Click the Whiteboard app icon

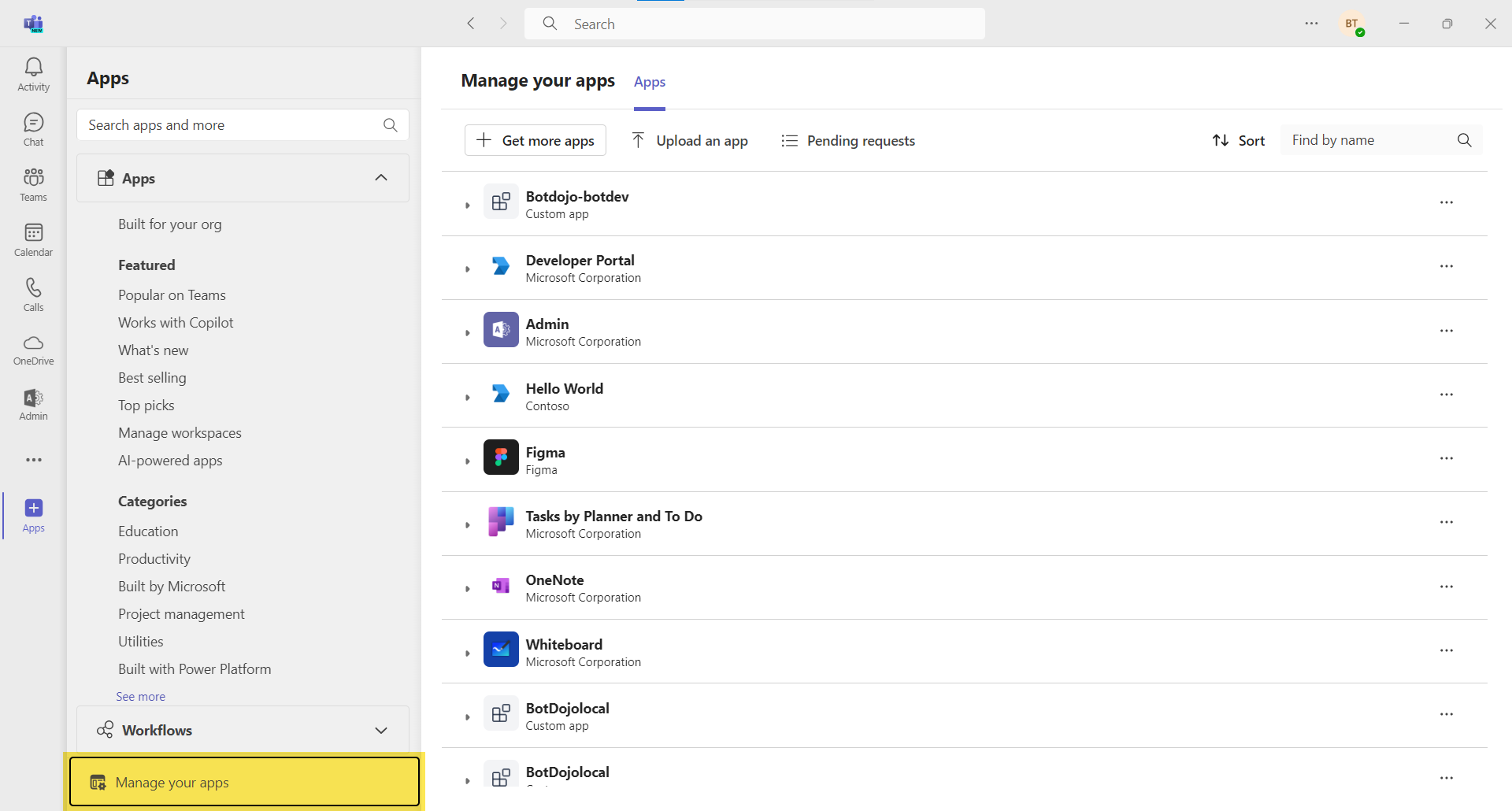tap(501, 650)
